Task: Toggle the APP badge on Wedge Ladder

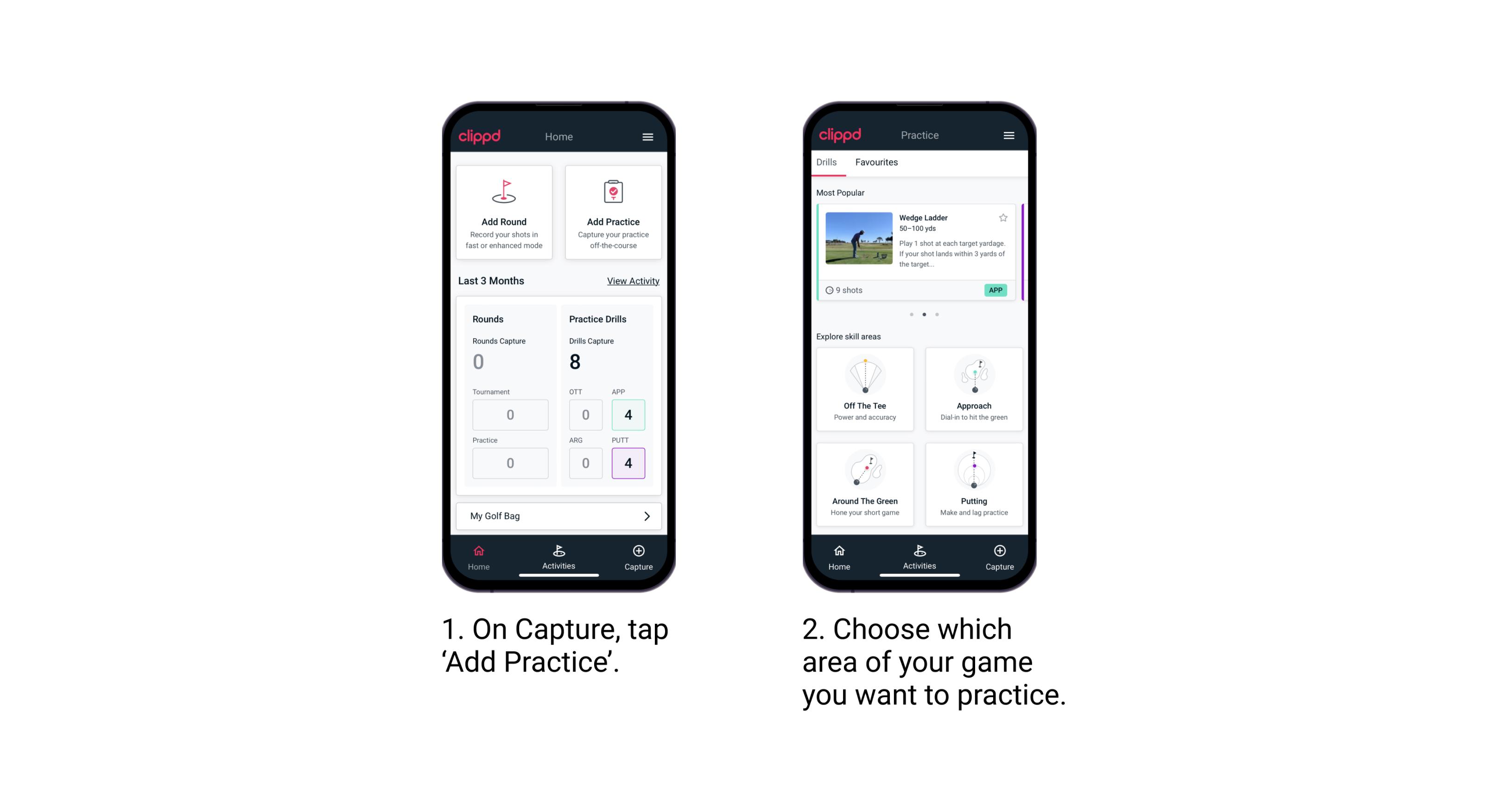Action: click(996, 290)
